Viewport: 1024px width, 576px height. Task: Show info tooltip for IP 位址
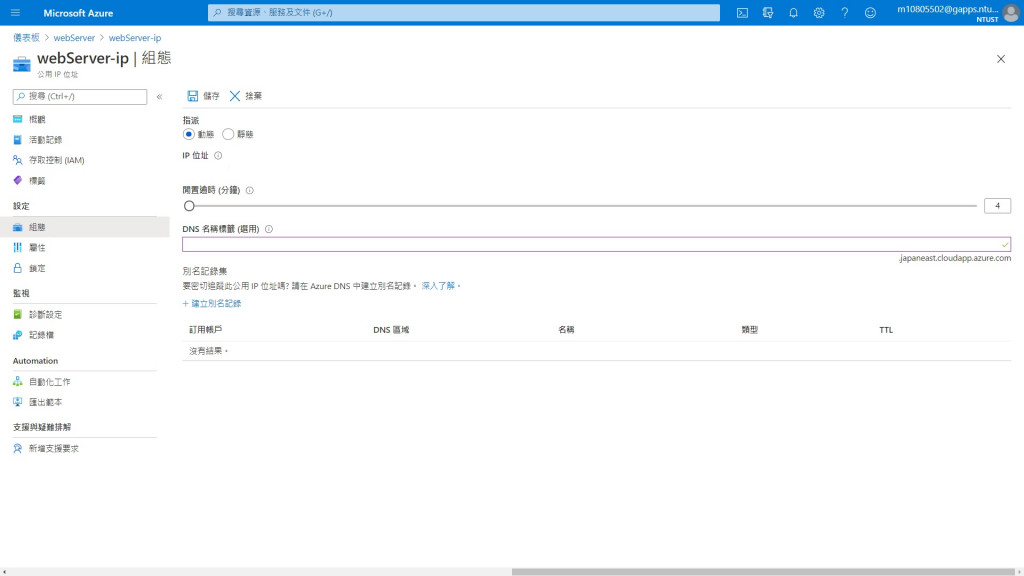click(x=218, y=155)
